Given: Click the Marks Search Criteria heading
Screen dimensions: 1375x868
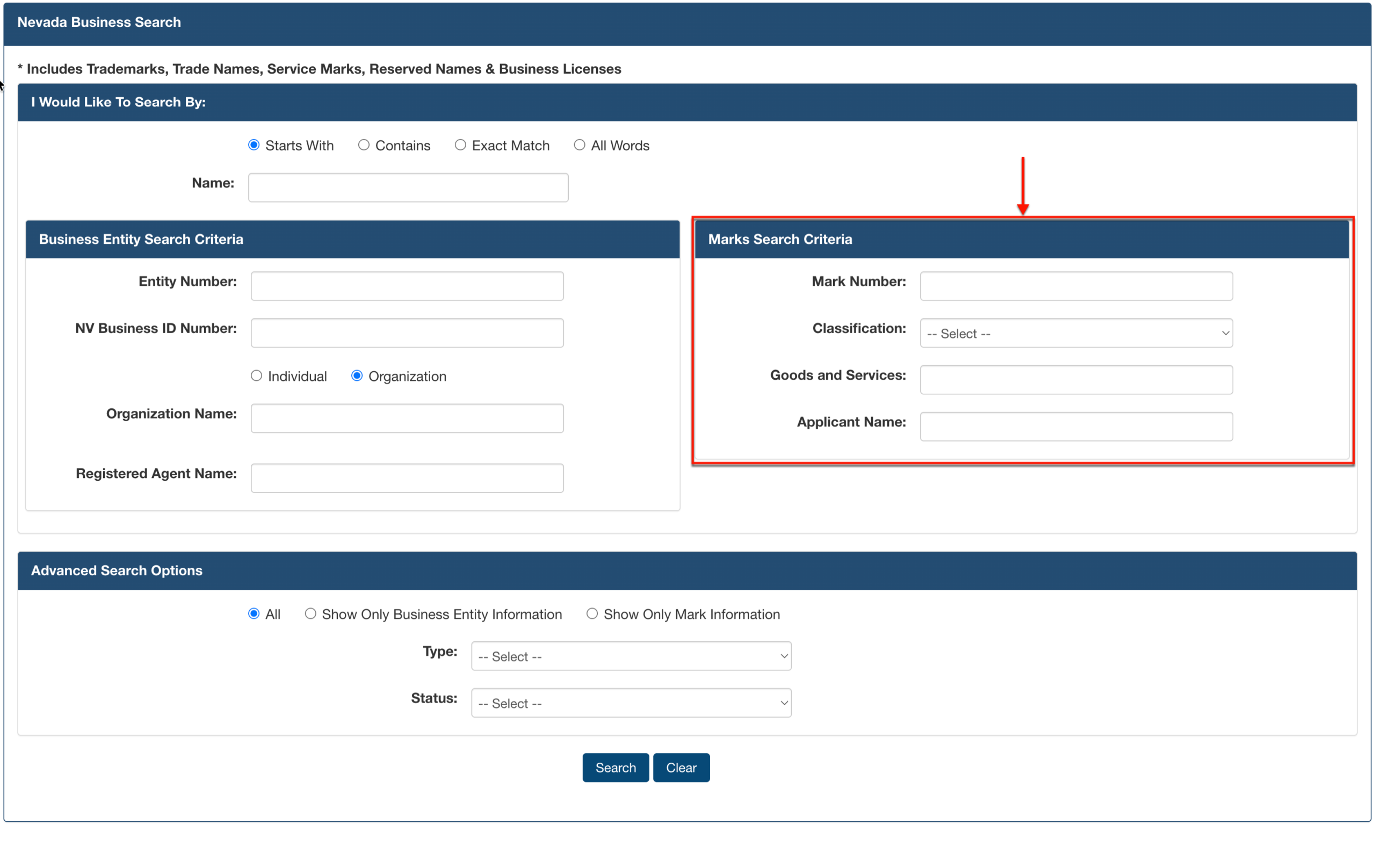Looking at the screenshot, I should pyautogui.click(x=780, y=239).
